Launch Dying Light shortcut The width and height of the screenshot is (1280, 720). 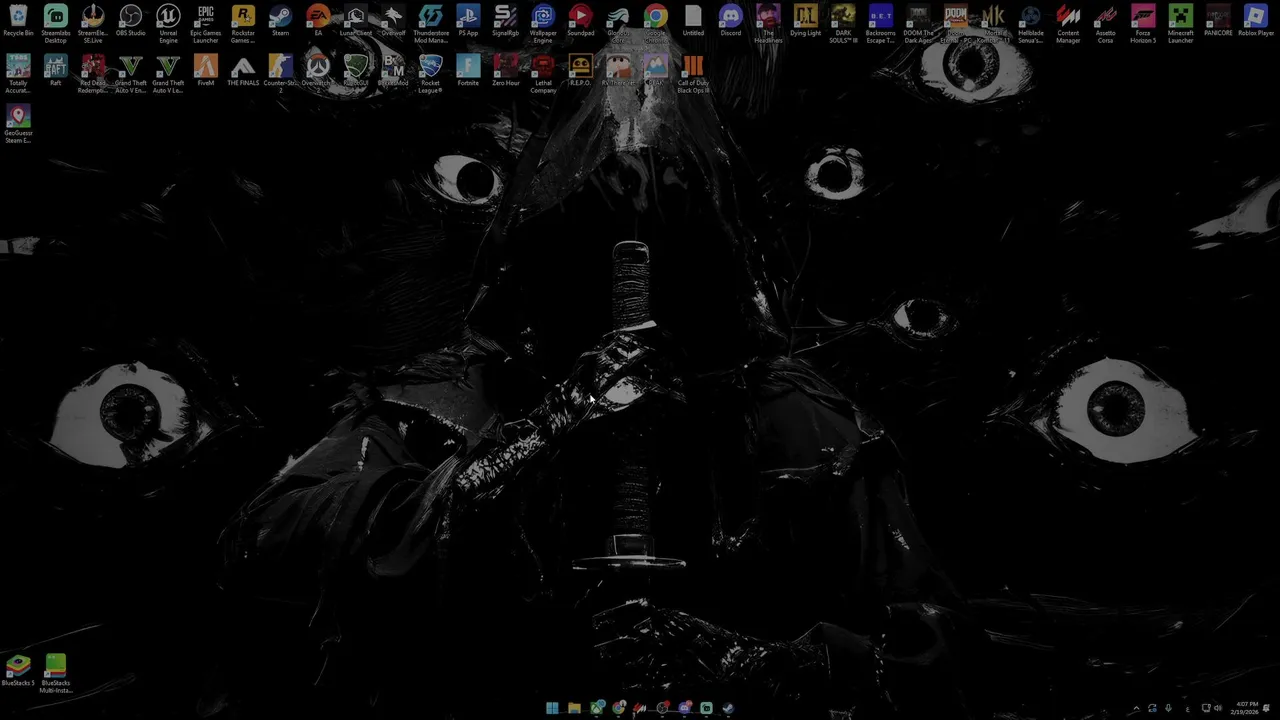pyautogui.click(x=806, y=22)
